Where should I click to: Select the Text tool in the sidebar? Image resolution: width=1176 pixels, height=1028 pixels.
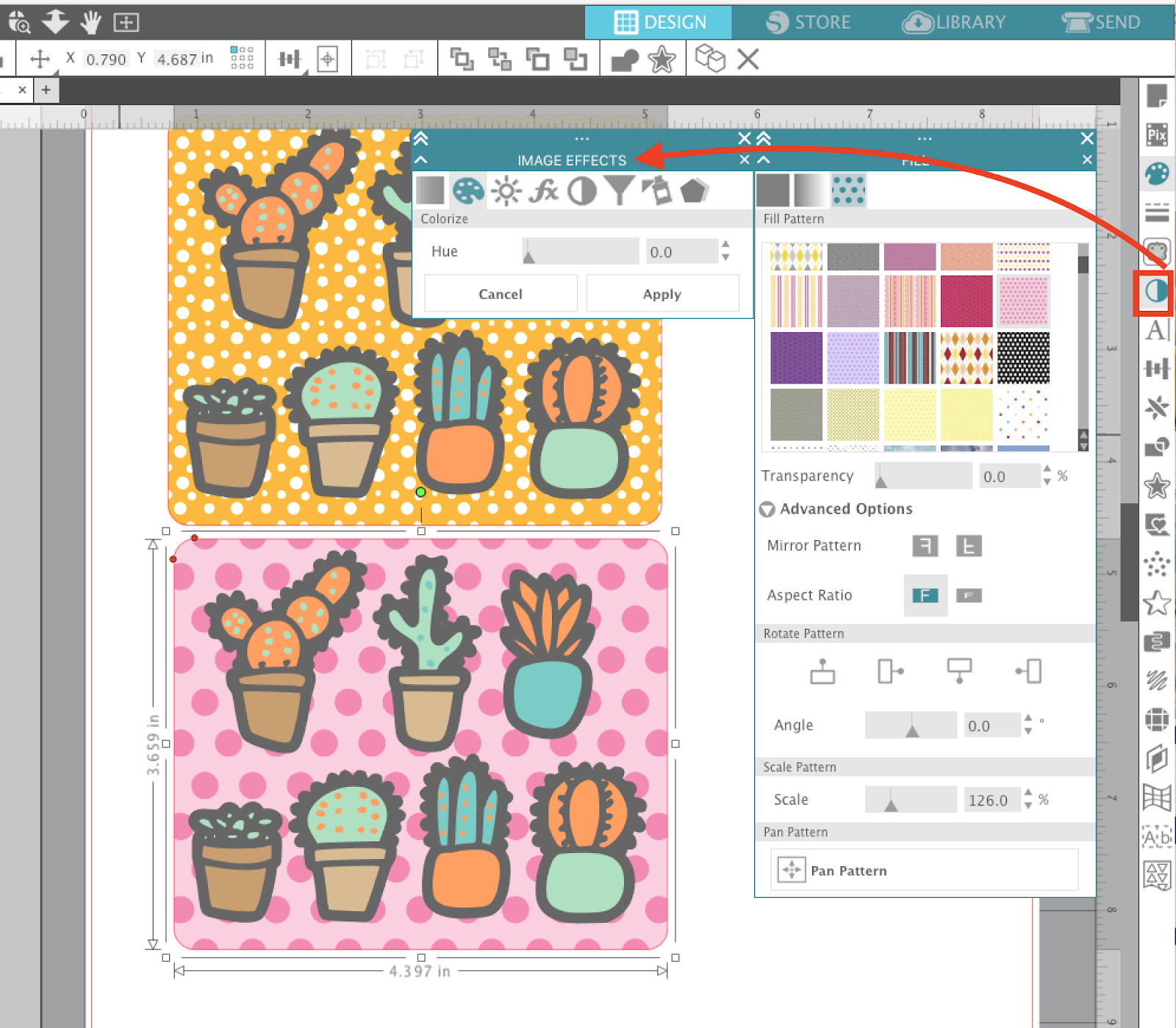pos(1156,330)
